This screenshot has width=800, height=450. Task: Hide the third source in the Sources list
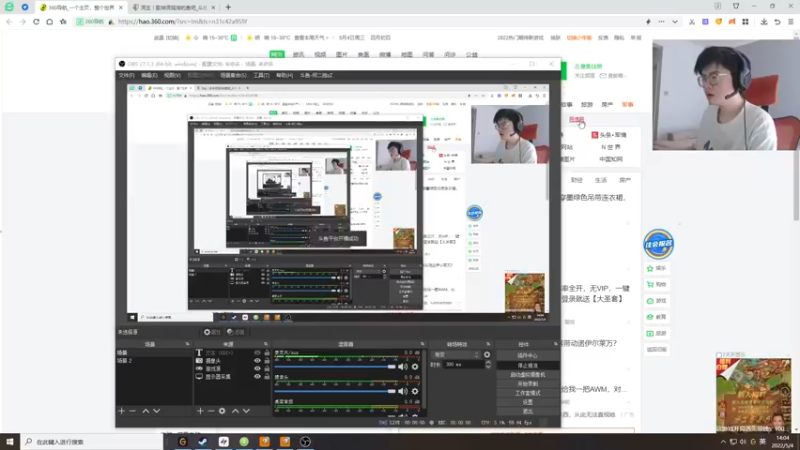(x=257, y=368)
